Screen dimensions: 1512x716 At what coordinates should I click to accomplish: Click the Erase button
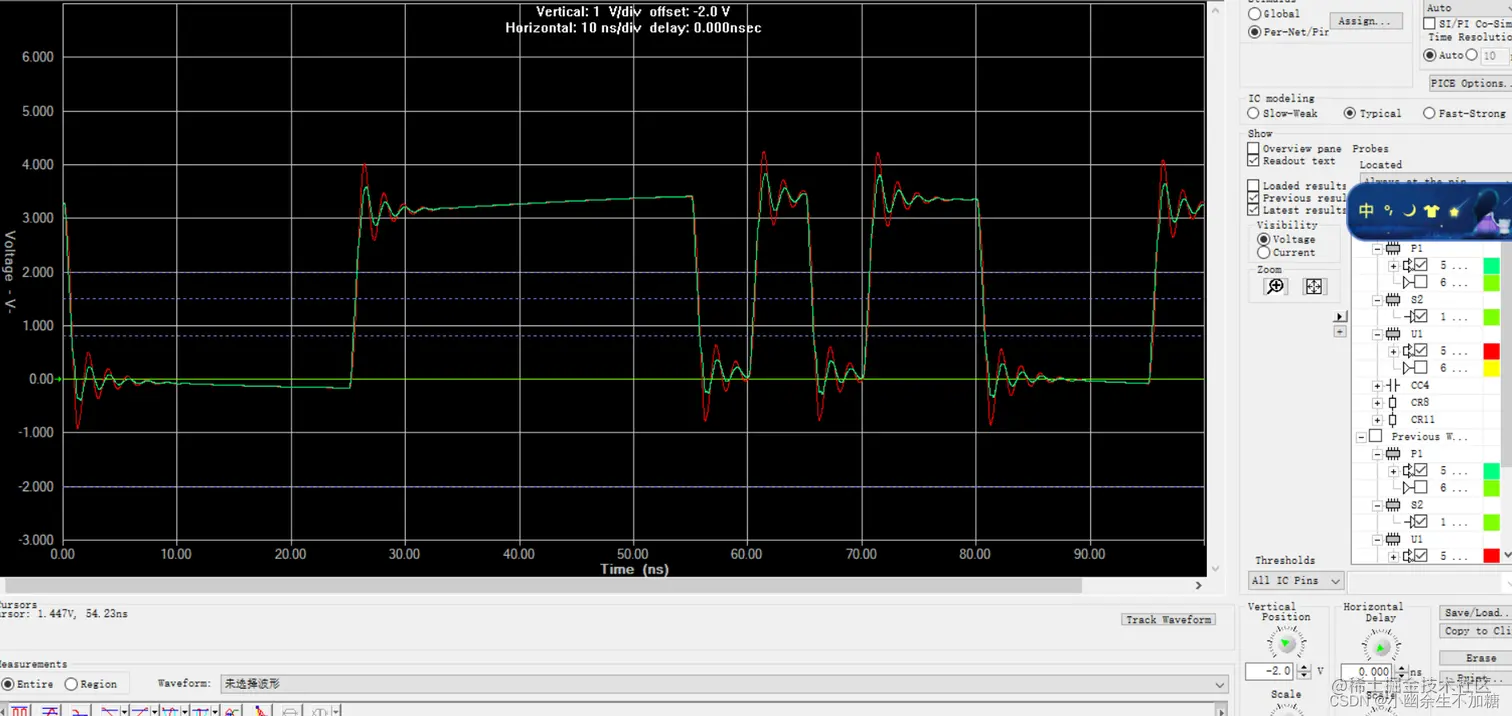1476,658
